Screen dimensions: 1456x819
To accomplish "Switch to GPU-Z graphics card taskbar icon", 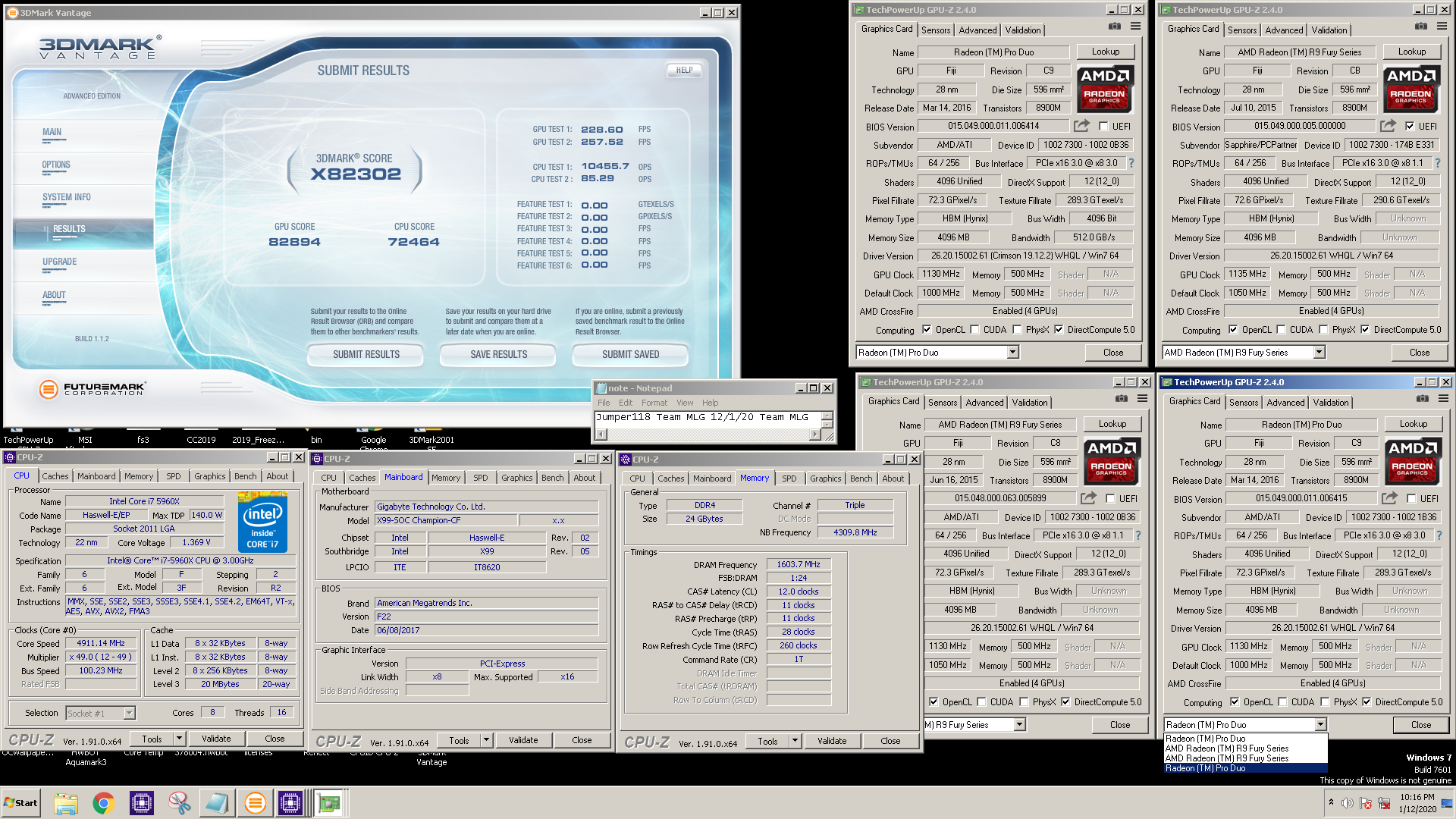I will (x=329, y=803).
